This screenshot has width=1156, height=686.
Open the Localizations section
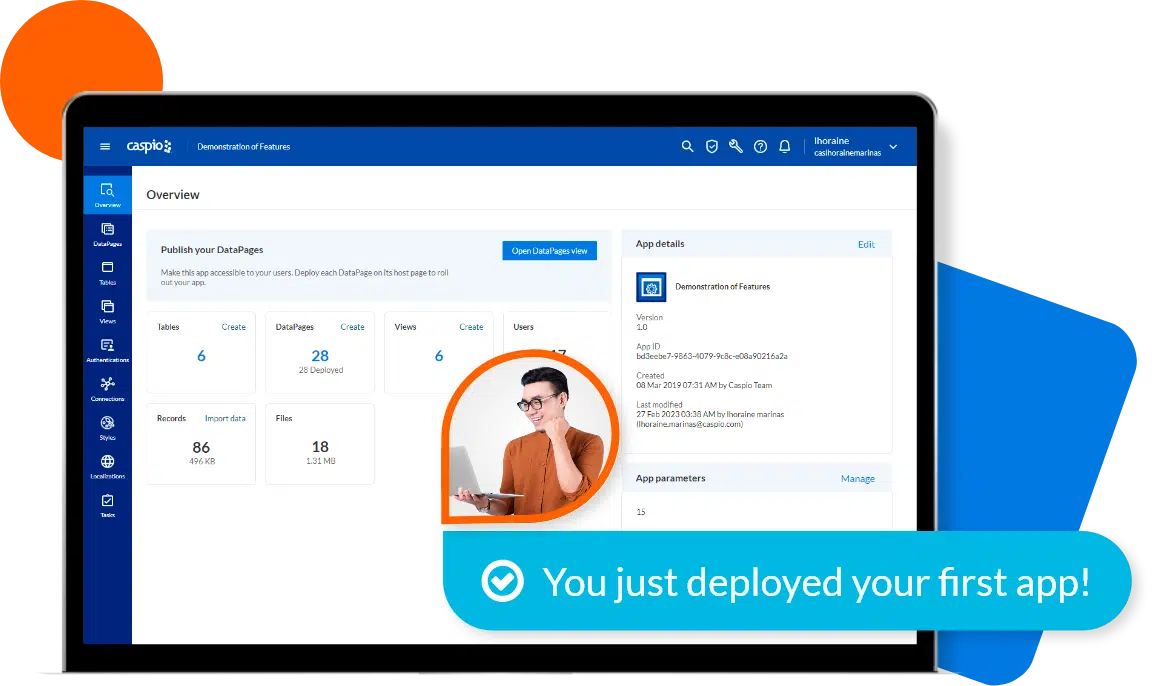(107, 462)
